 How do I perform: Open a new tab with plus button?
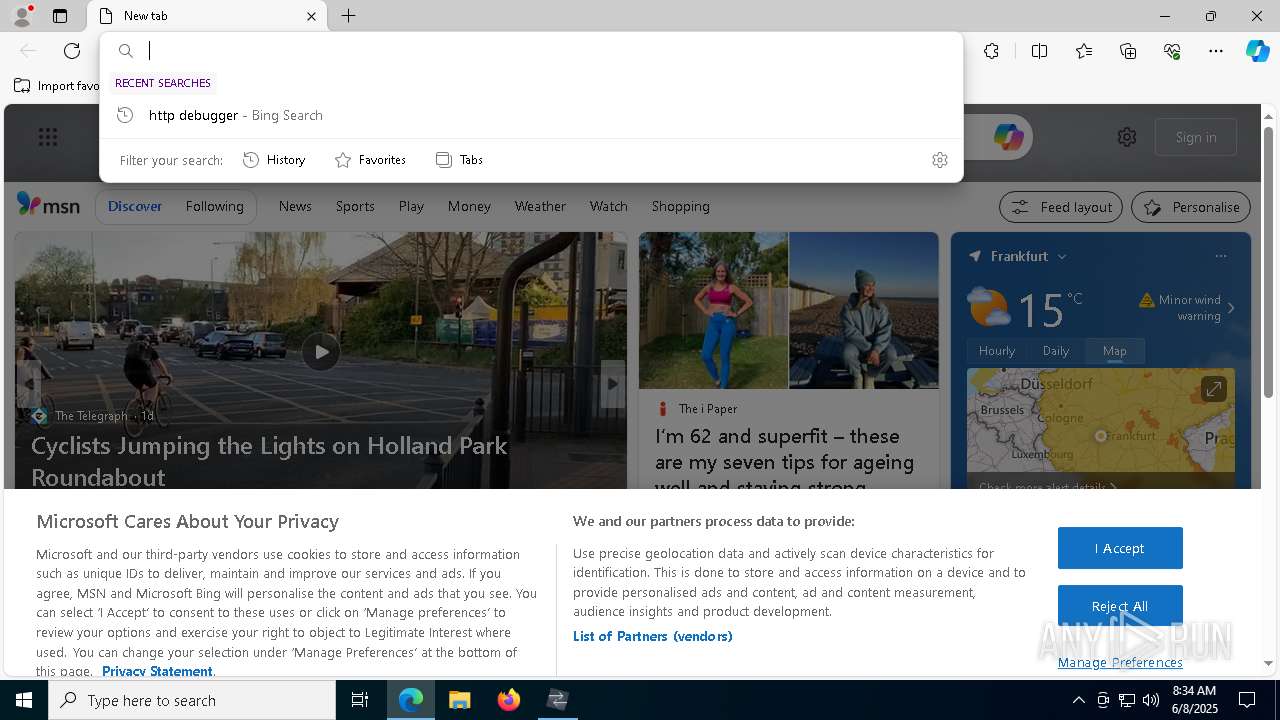coord(348,16)
